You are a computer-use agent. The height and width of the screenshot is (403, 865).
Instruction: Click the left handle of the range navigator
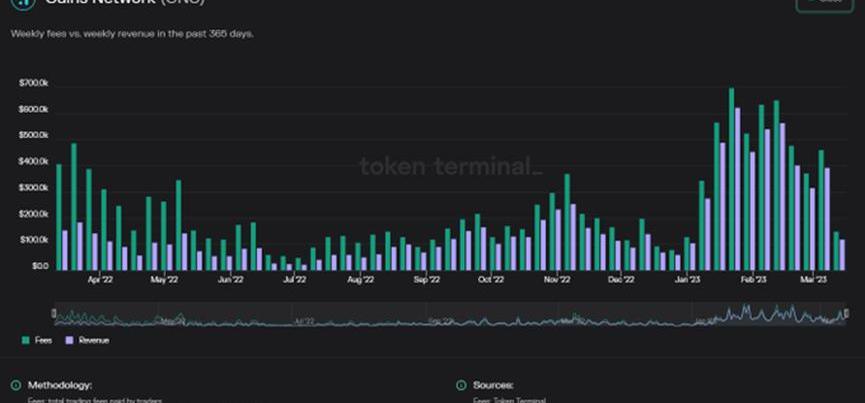(55, 314)
